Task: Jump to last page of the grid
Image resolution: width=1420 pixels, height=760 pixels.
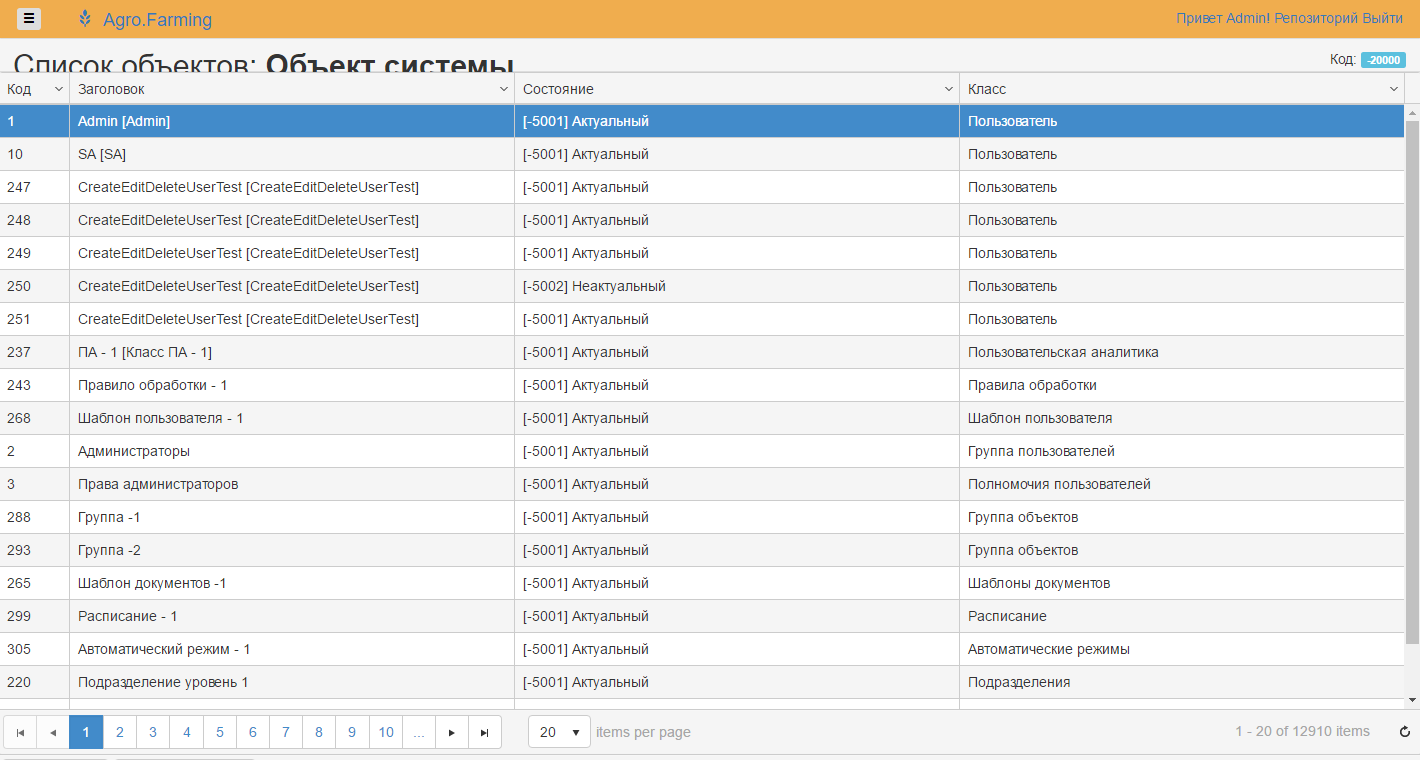Action: [x=485, y=732]
